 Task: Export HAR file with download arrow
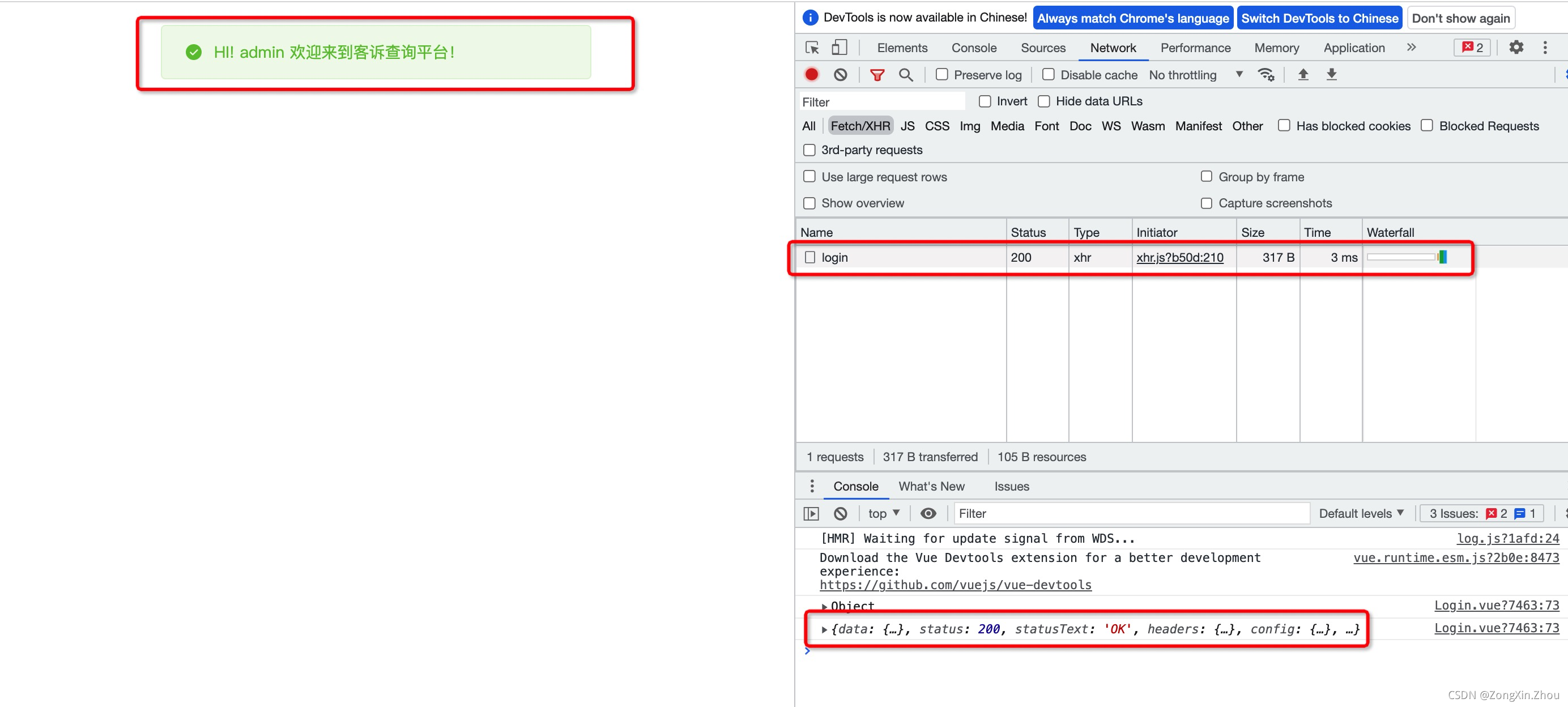point(1331,74)
